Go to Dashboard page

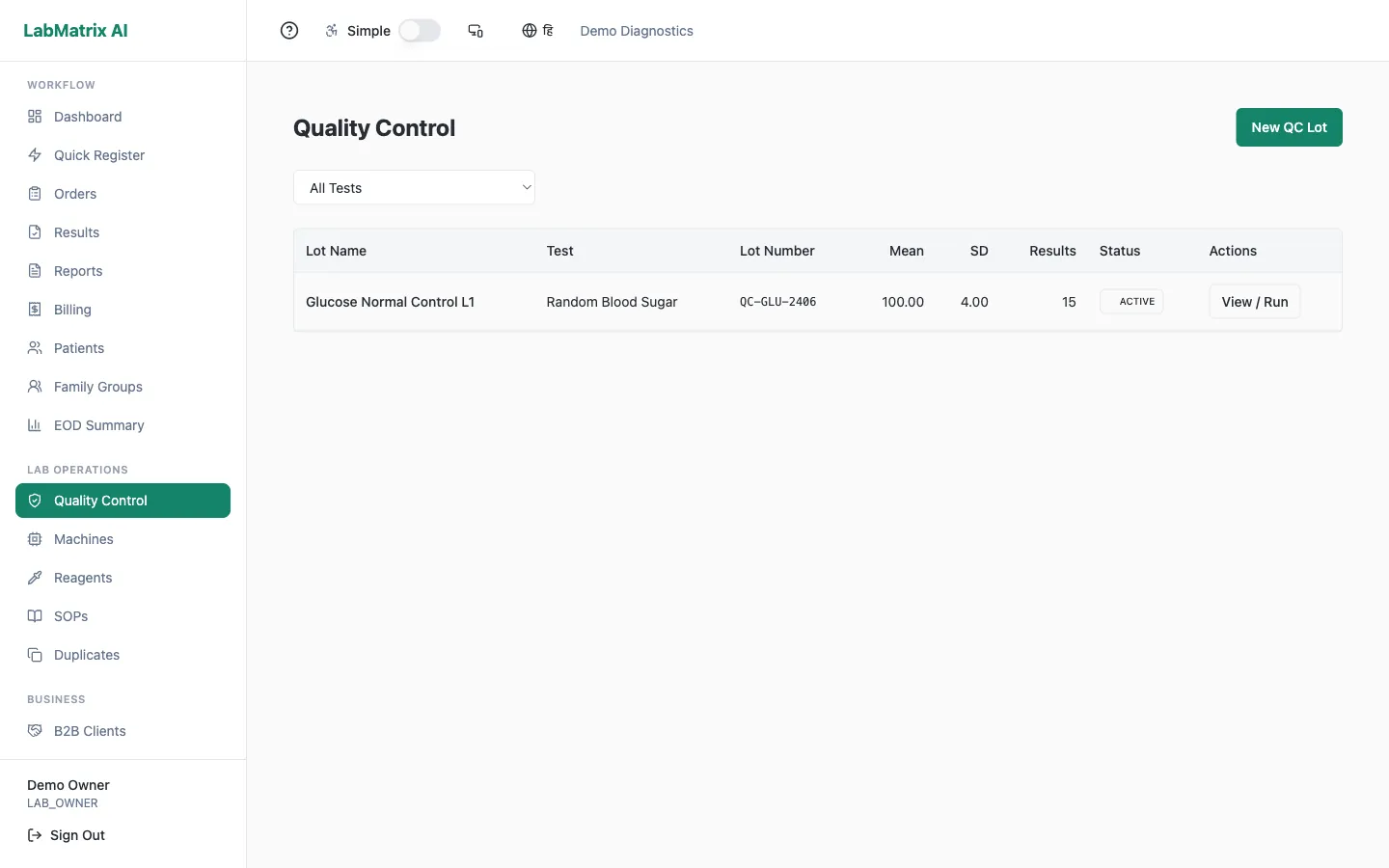tap(123, 117)
